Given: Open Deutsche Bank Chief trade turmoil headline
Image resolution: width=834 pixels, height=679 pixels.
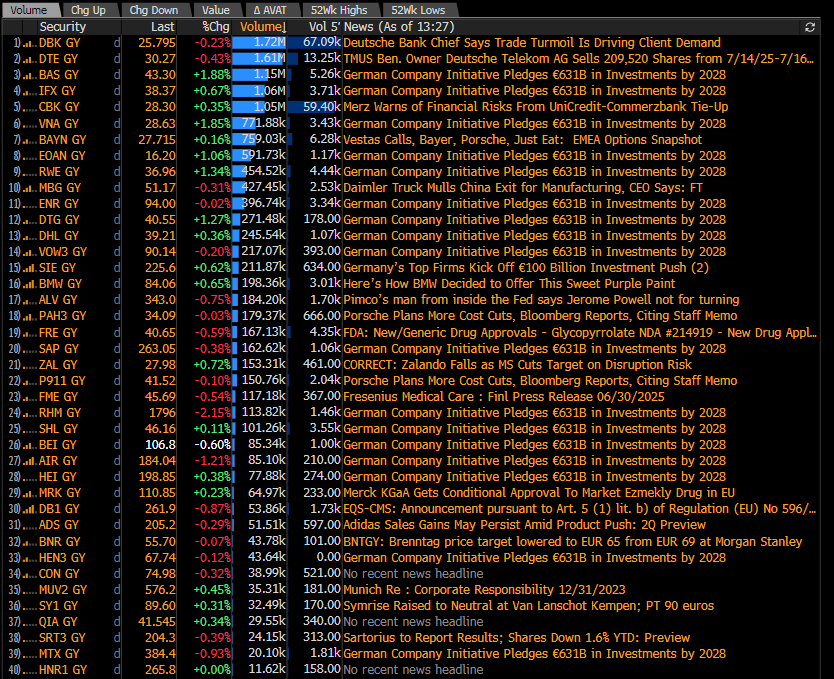Looking at the screenshot, I should pyautogui.click(x=532, y=43).
